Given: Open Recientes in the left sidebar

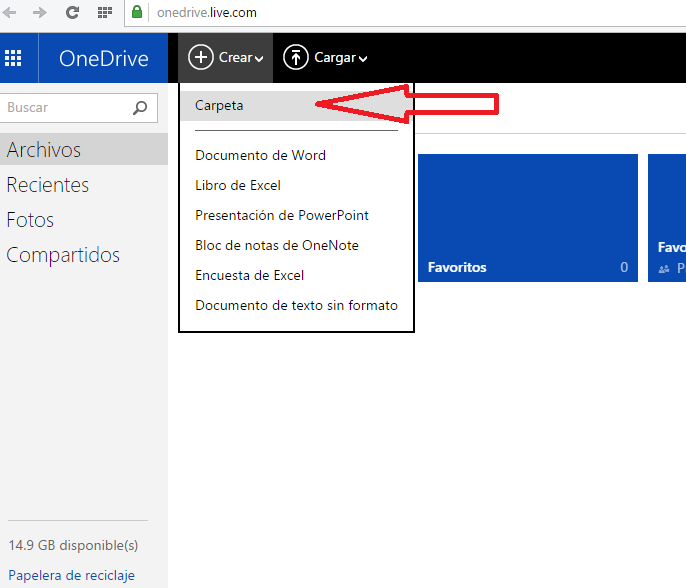Looking at the screenshot, I should coord(48,185).
